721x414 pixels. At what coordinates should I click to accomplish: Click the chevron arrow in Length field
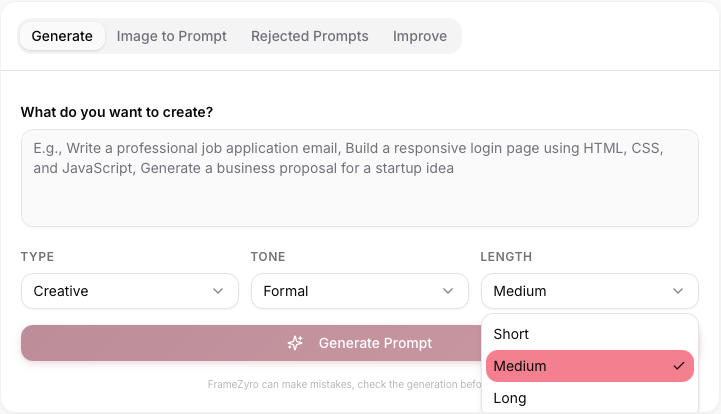coord(678,291)
